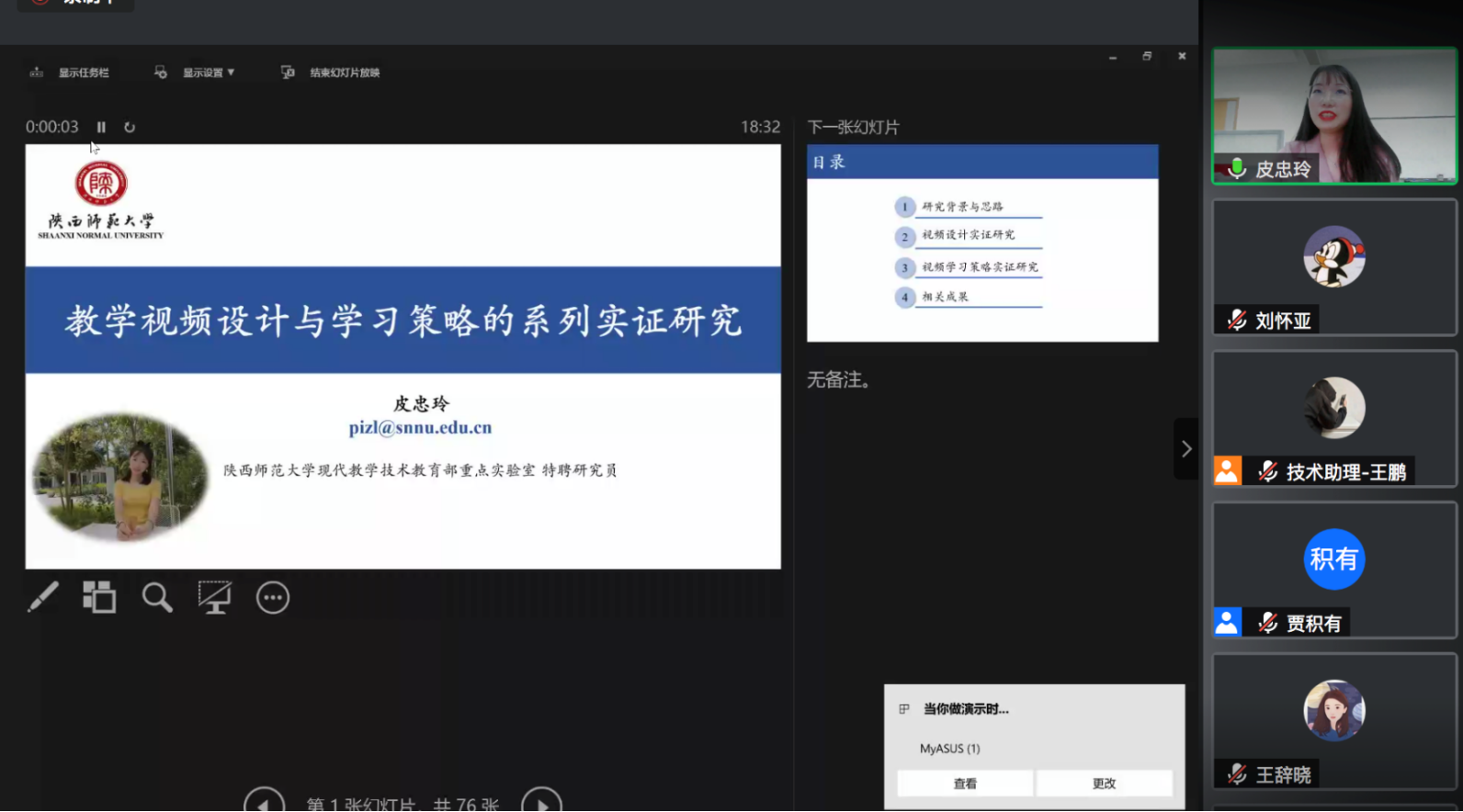1463x812 pixels.
Task: Expand the Display Settings dropdown
Action: tap(208, 73)
